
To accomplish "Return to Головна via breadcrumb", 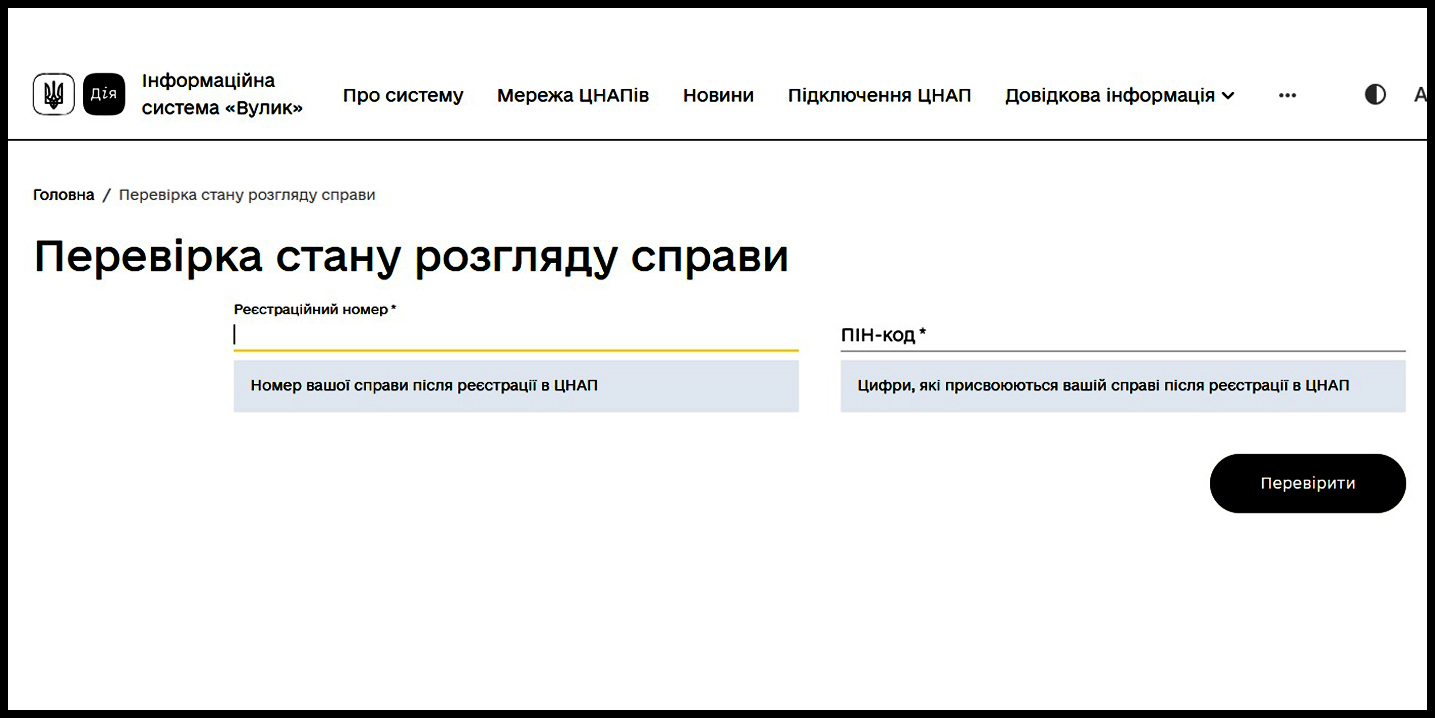I will (x=64, y=195).
